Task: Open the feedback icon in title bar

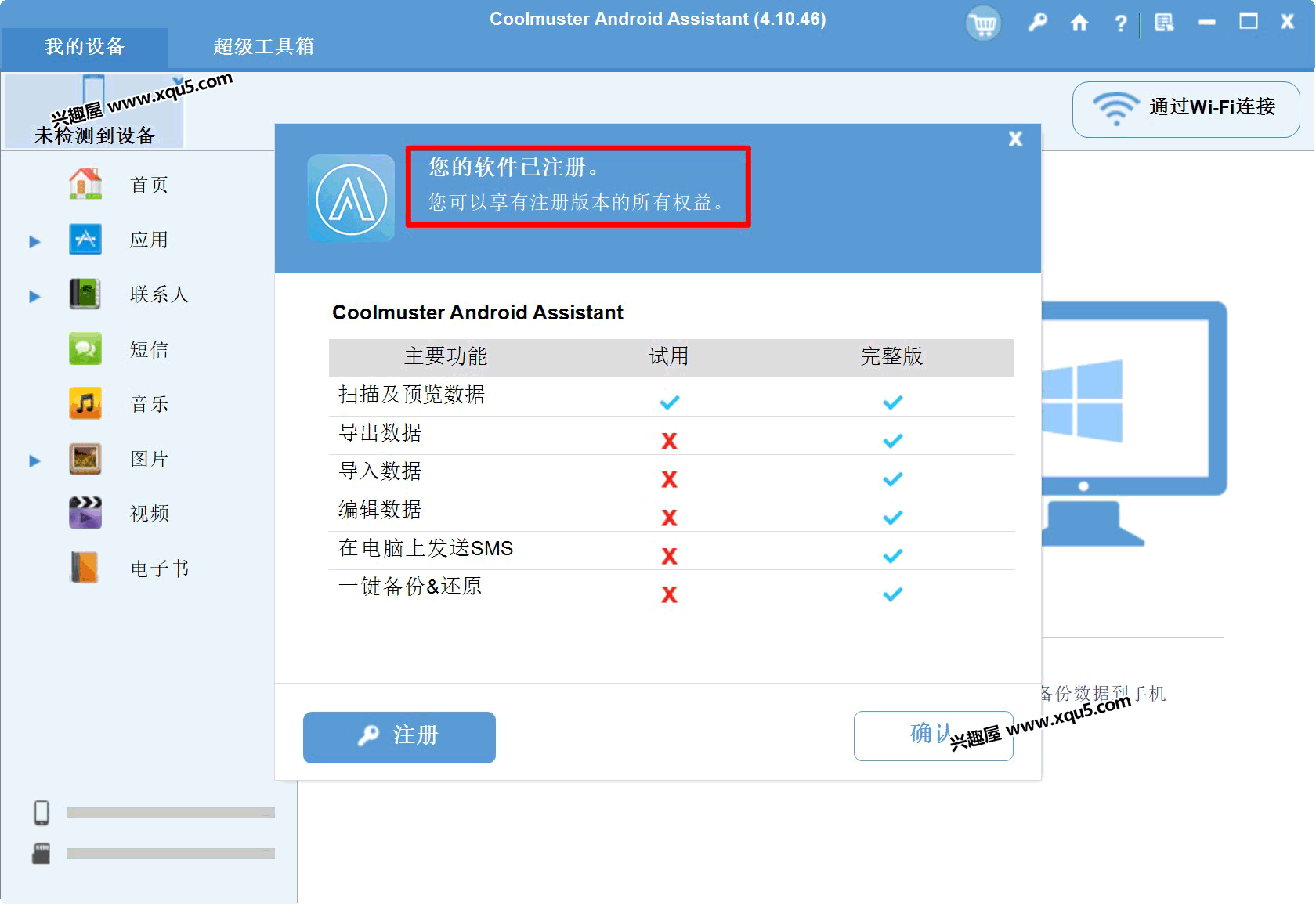Action: (x=1164, y=23)
